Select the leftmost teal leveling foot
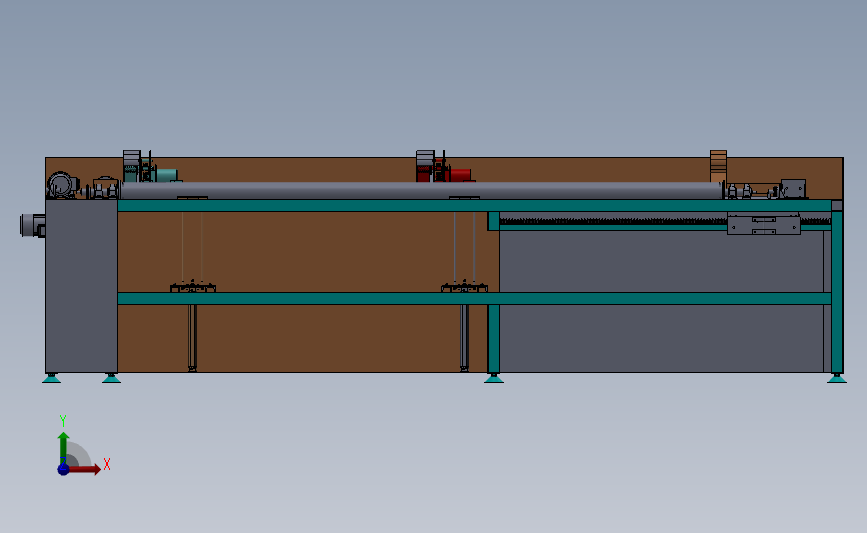The image size is (867, 533). 51,378
